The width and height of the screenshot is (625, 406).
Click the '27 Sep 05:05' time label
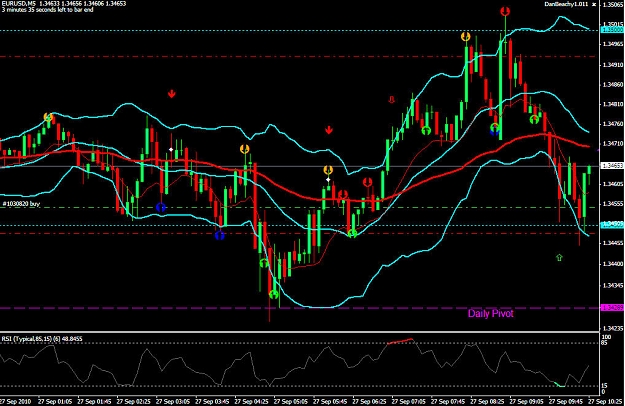click(291, 401)
